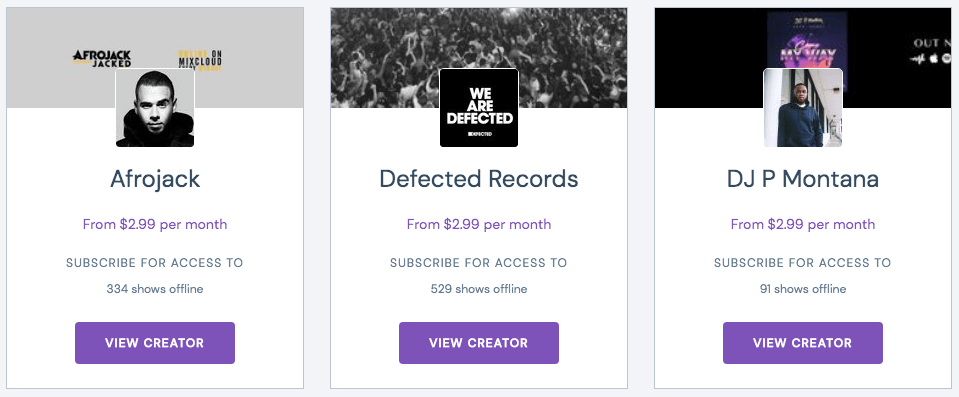Click View Creator button for DJ P Montana

coord(803,343)
